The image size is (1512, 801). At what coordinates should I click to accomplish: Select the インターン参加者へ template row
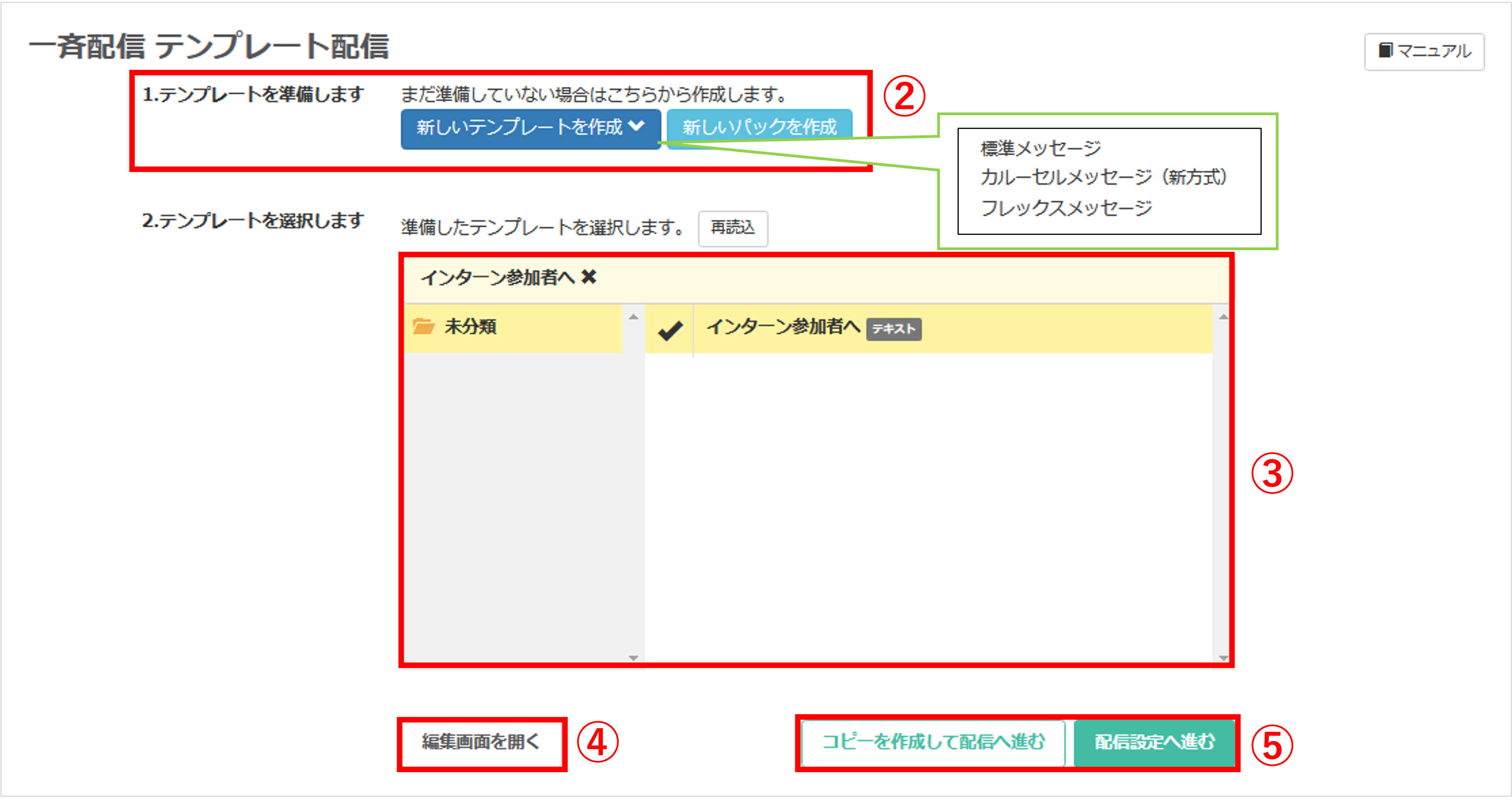click(x=783, y=328)
